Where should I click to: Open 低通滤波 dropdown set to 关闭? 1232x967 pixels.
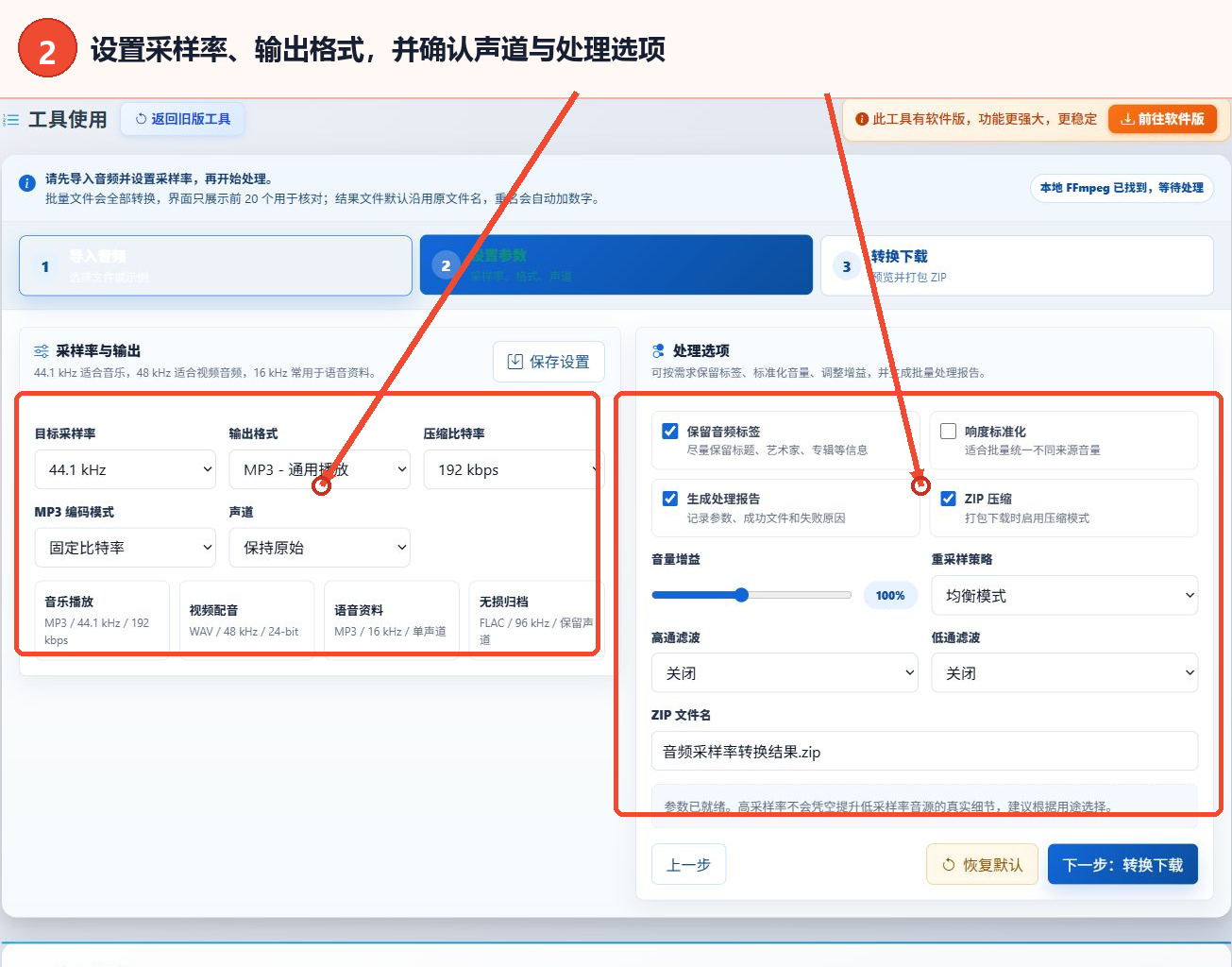[1065, 673]
